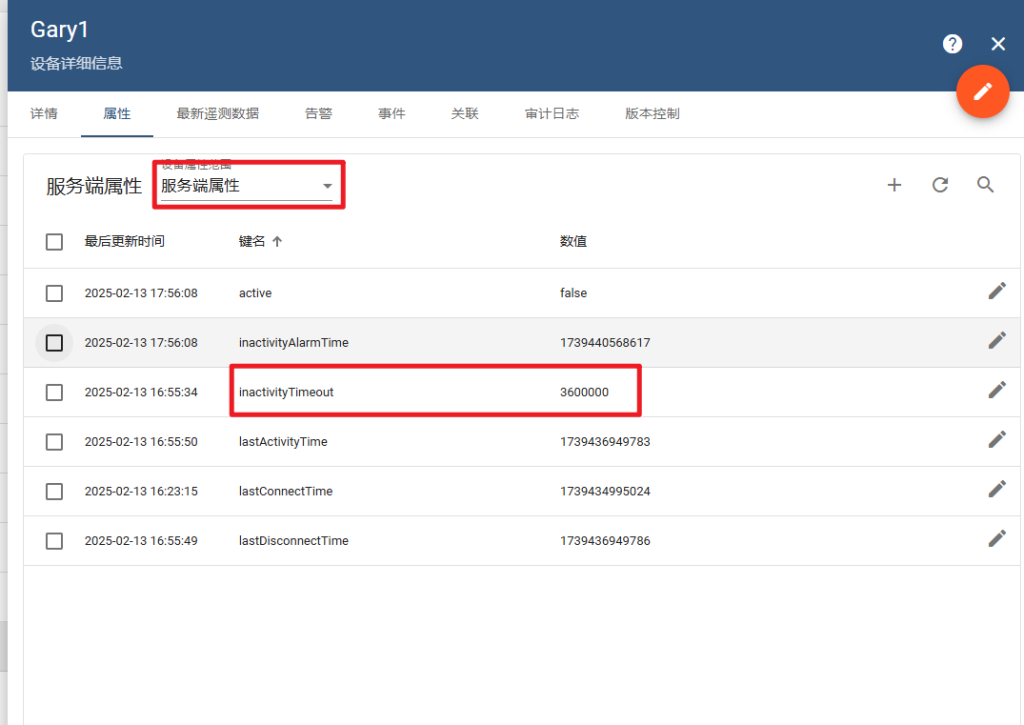Check the inactivityAlarmTime row checkbox
Screen dimensions: 1024x725
[54, 343]
